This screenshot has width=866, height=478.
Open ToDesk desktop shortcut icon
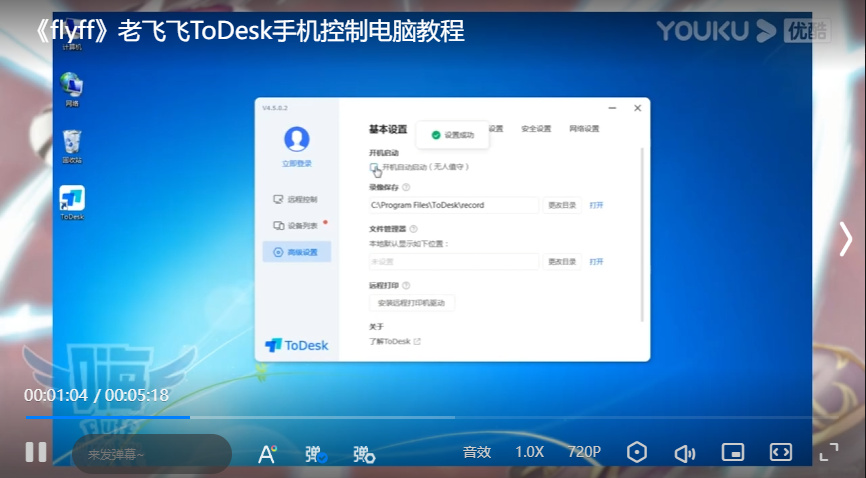(72, 203)
